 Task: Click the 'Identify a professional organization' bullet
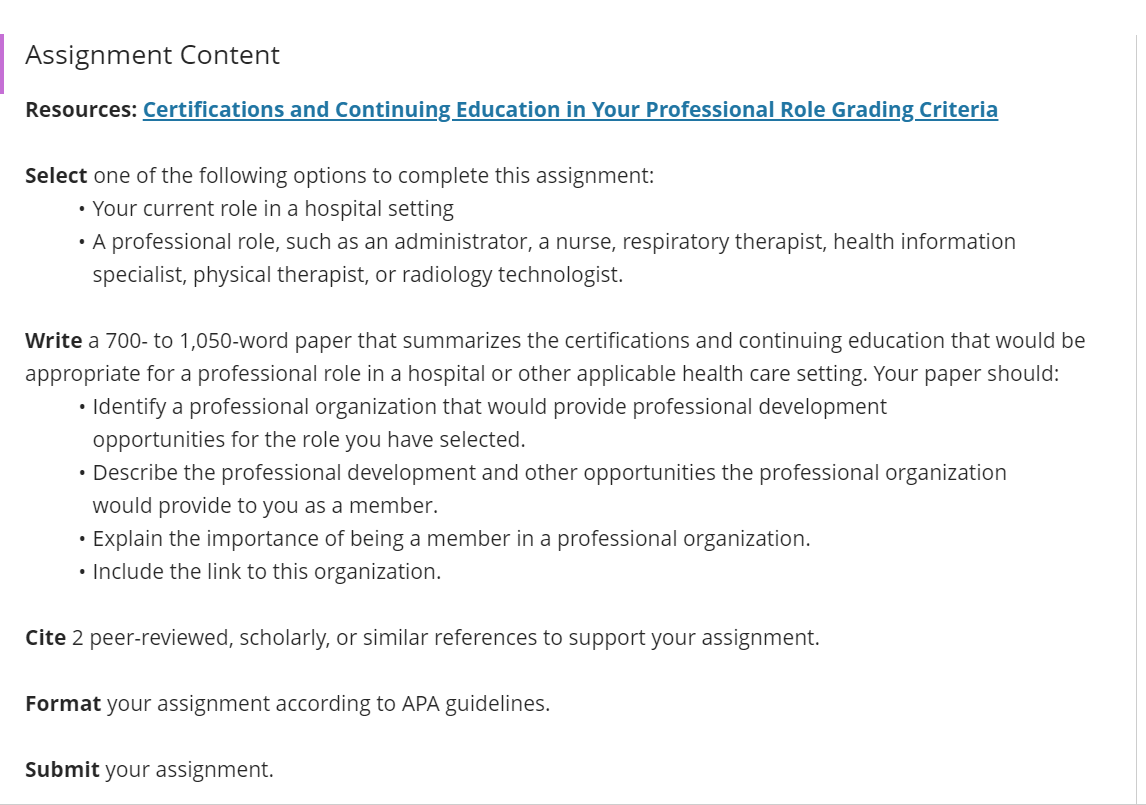[490, 407]
